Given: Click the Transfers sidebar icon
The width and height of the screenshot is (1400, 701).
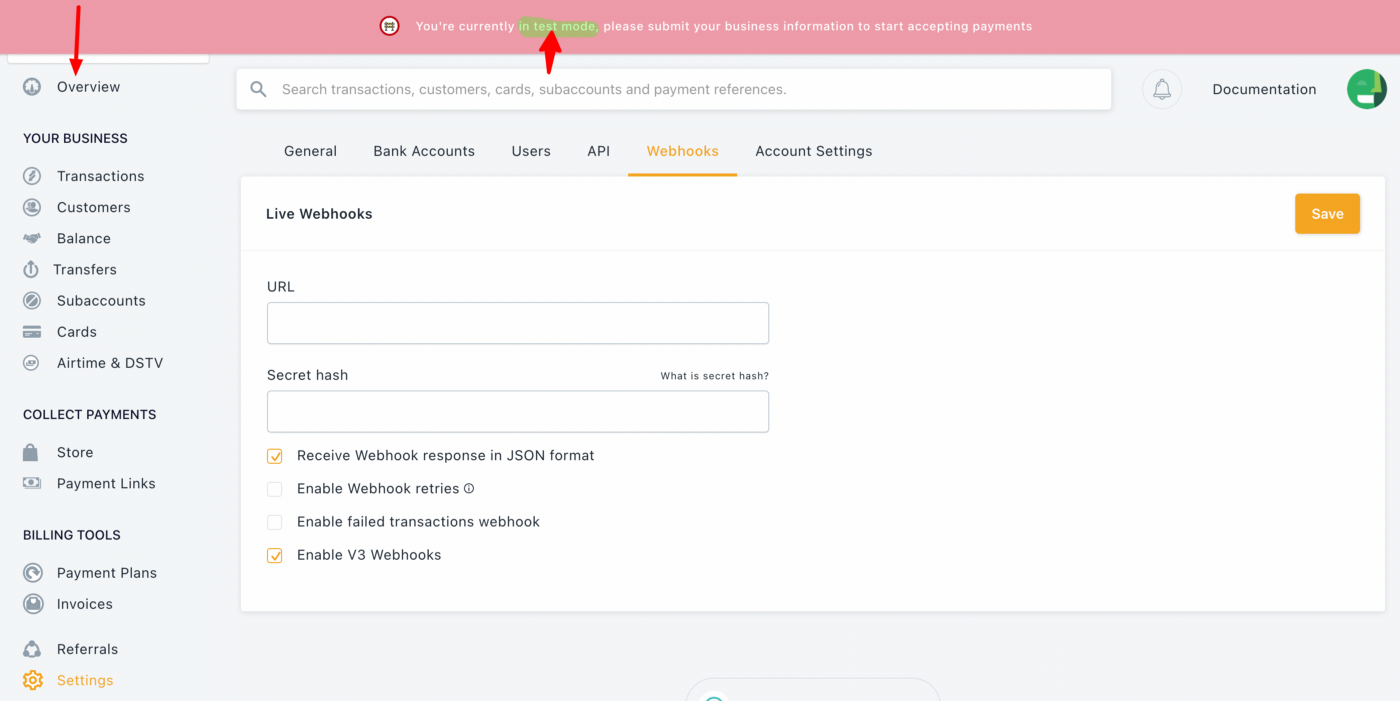Looking at the screenshot, I should click(32, 269).
